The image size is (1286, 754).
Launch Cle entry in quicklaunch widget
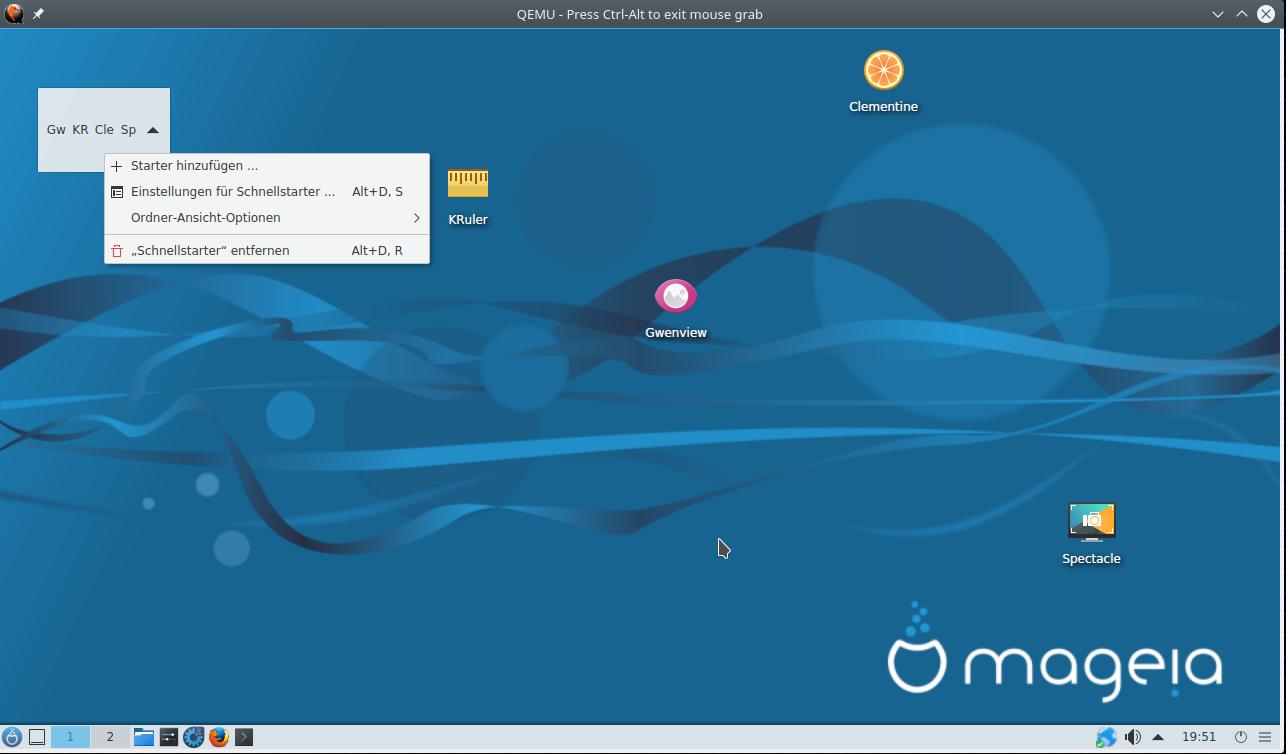point(104,129)
